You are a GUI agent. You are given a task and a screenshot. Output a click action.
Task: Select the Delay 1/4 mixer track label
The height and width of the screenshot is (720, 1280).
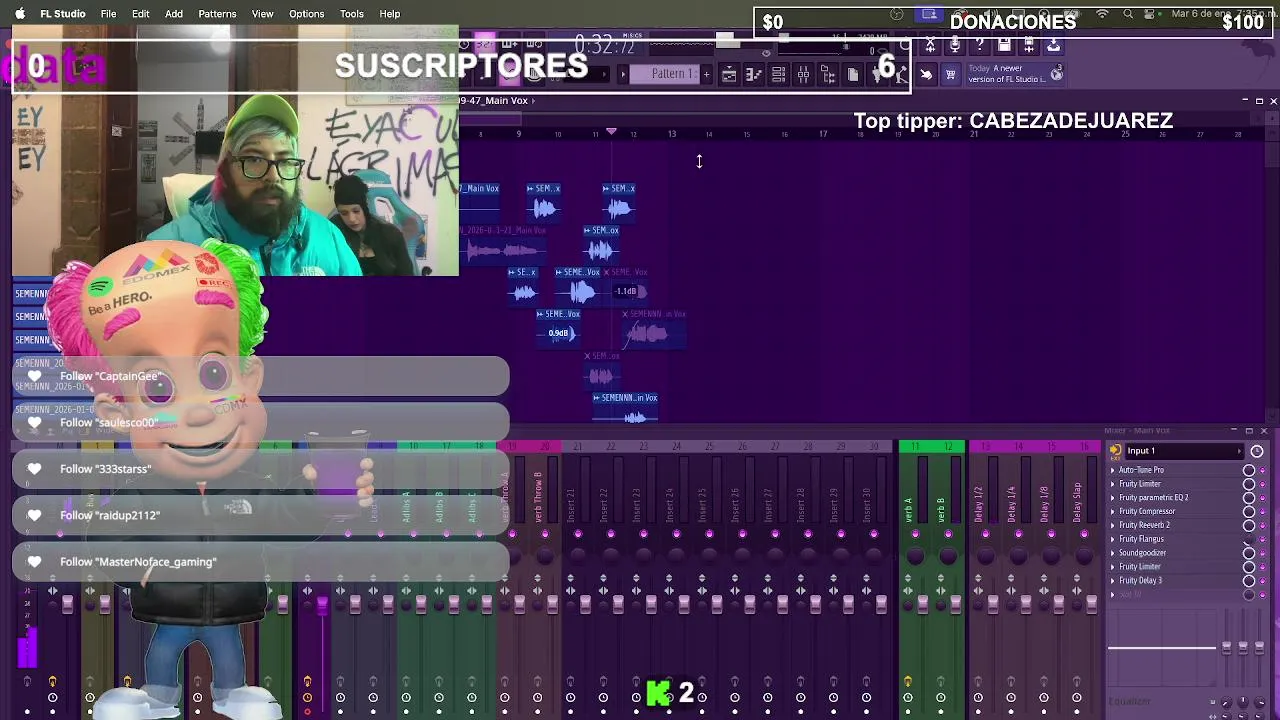[x=1011, y=504]
